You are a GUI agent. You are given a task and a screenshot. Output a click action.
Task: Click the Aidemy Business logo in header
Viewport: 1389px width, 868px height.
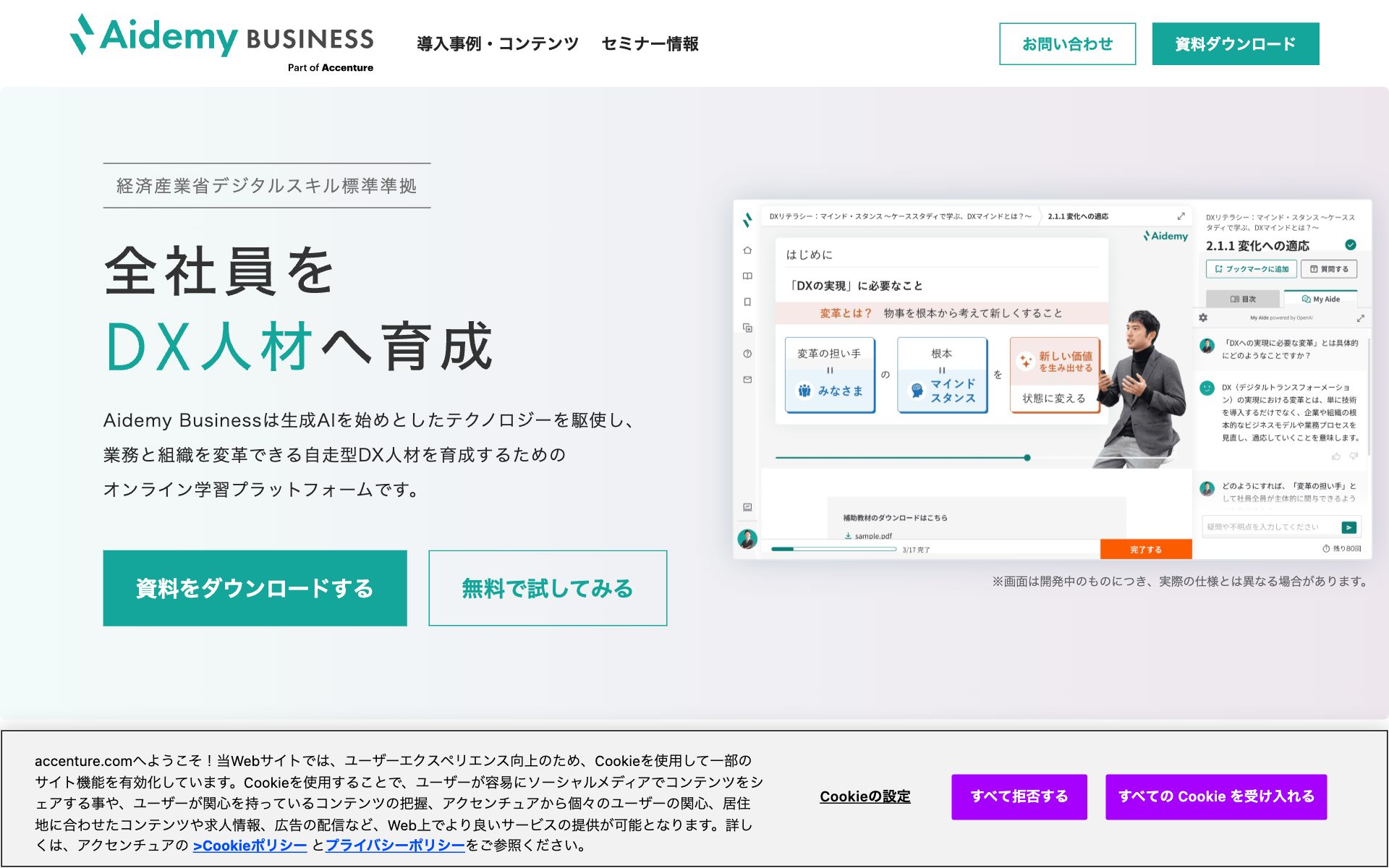click(221, 43)
